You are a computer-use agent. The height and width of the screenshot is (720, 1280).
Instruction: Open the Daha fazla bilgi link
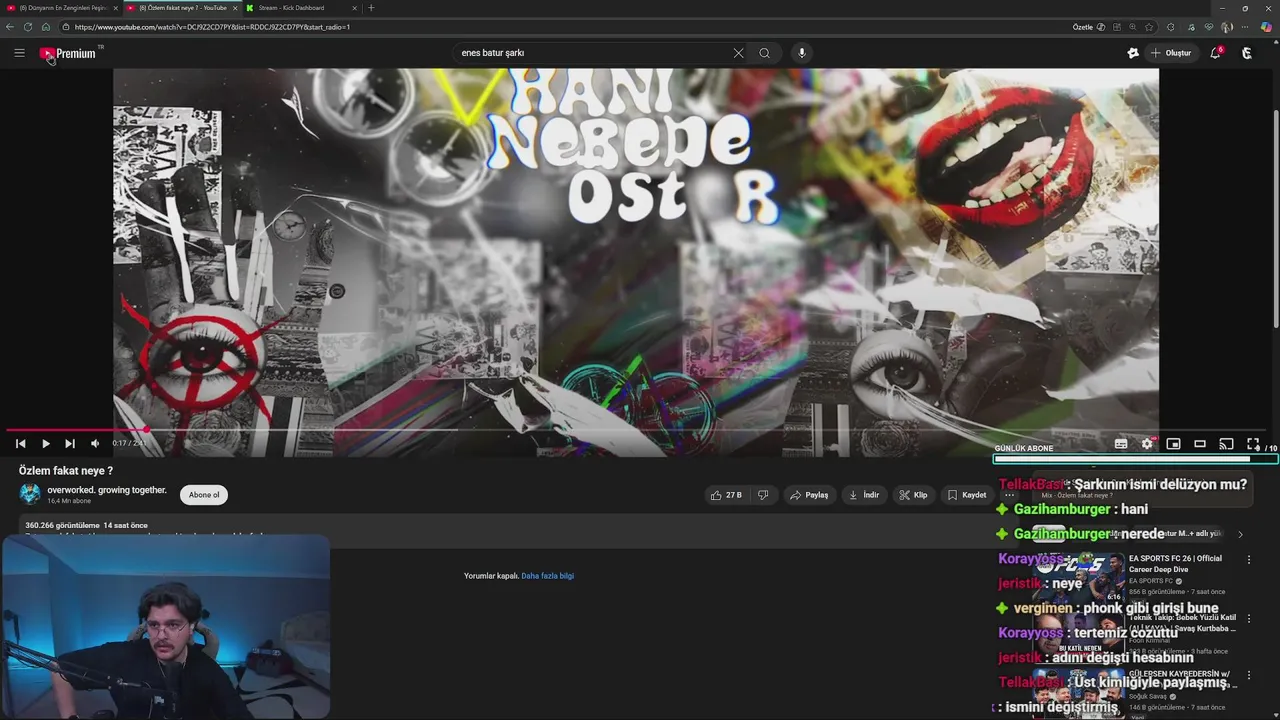pos(547,576)
